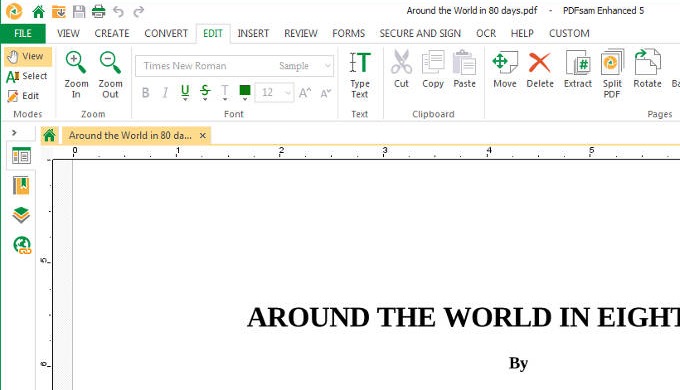Move pages using the Move tool
This screenshot has height=390, width=680.
pyautogui.click(x=505, y=69)
